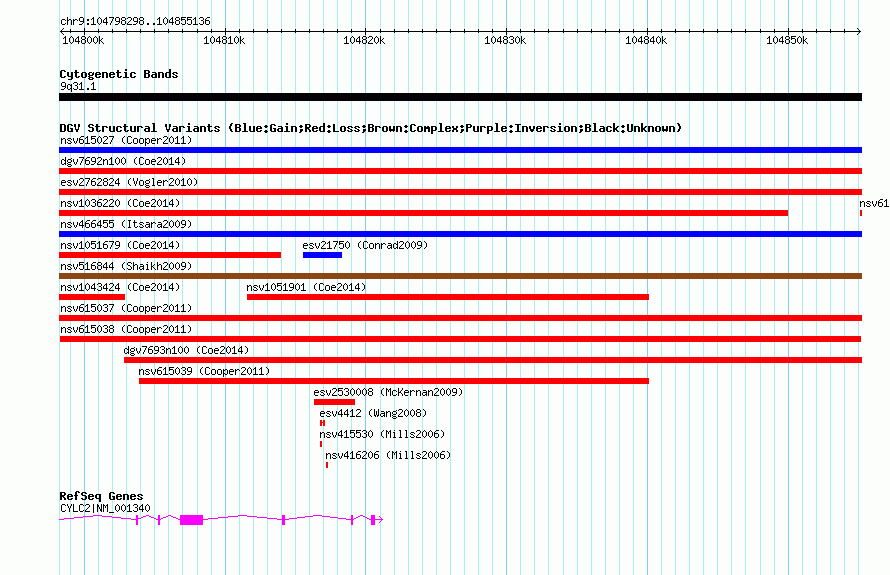Select the red nsv1051679 loss bar
The height and width of the screenshot is (575, 890).
[x=170, y=255]
